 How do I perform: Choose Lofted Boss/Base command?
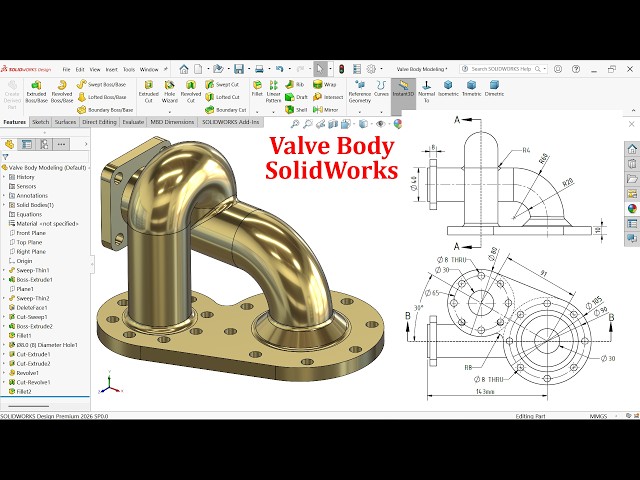pos(101,97)
